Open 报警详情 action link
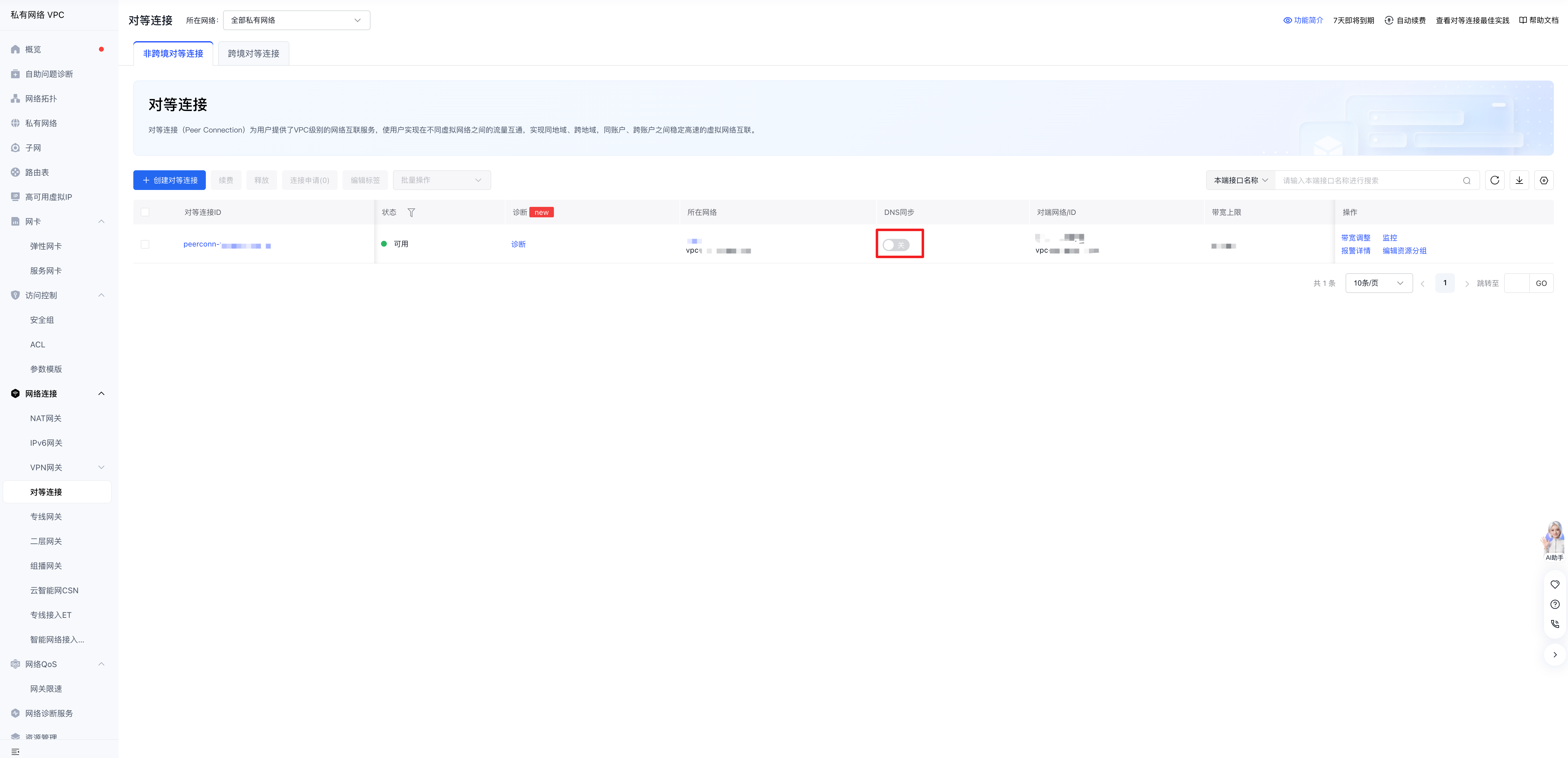Viewport: 1568px width, 758px height. click(1356, 251)
